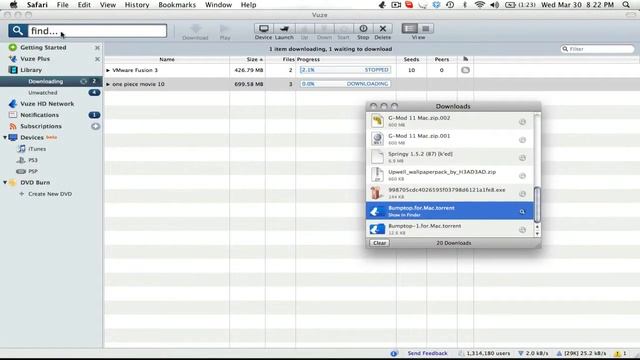Click the disabled Up toolbar icon
This screenshot has width=640, height=360.
[304, 29]
